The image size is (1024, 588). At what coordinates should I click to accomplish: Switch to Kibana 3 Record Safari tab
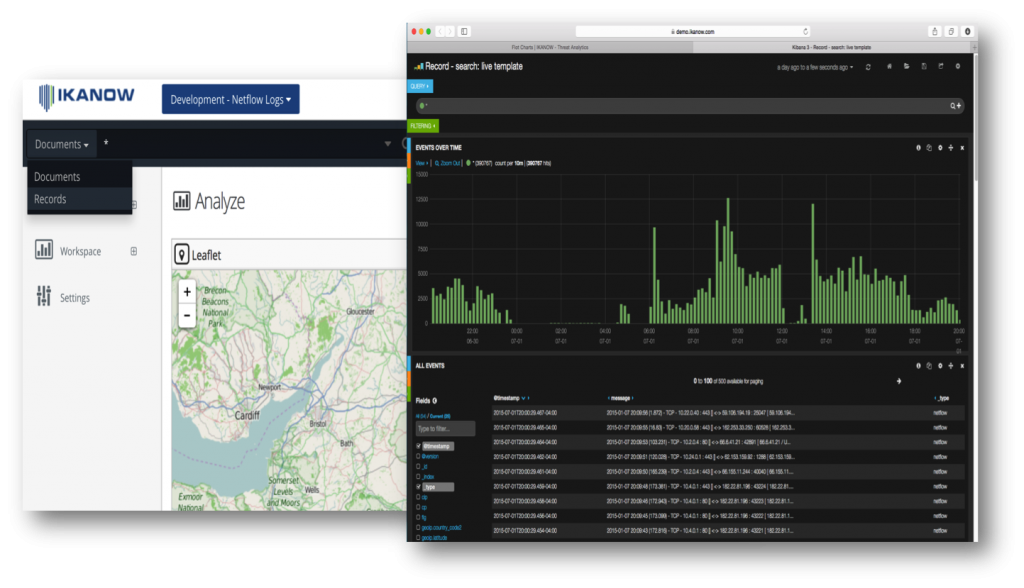pos(831,47)
